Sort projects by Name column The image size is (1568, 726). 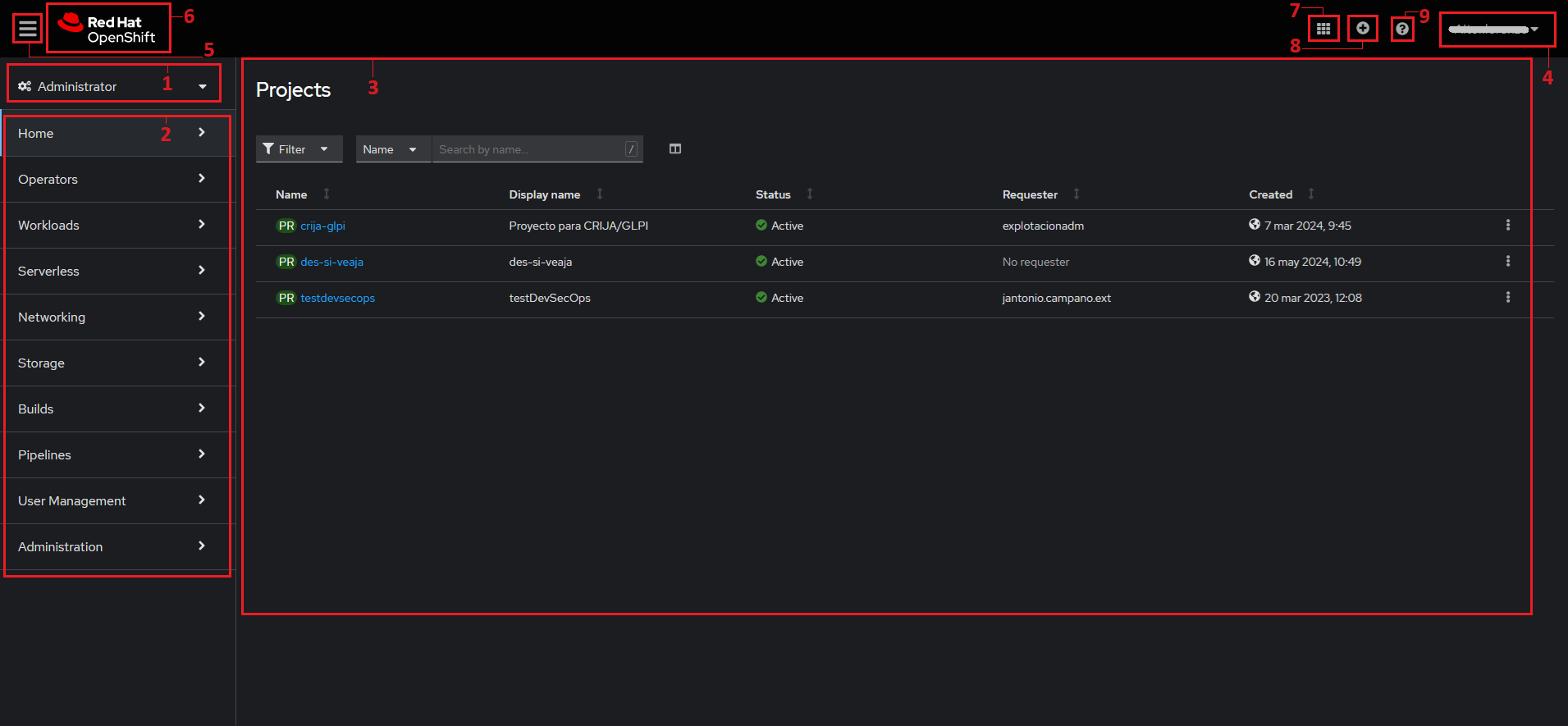(x=303, y=194)
